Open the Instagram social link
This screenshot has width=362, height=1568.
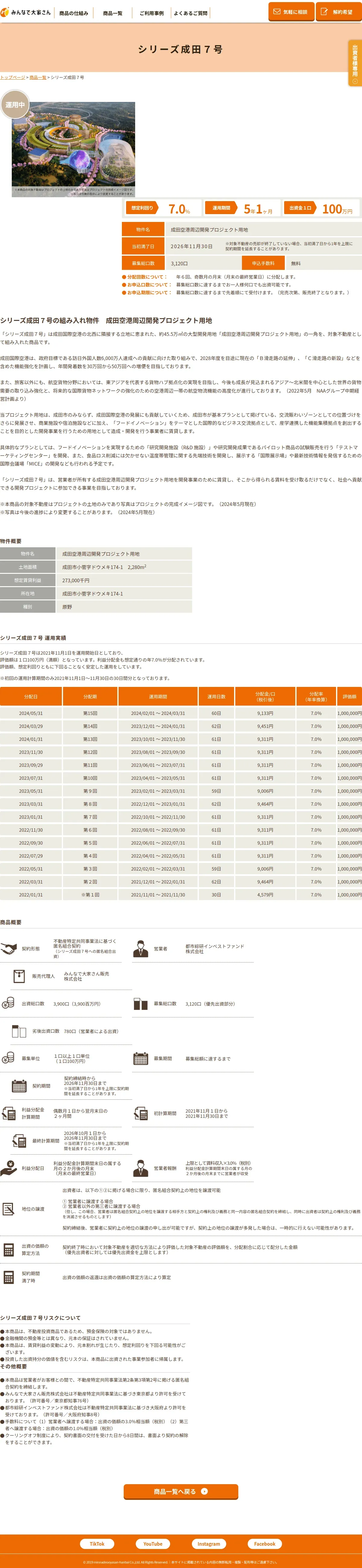pyautogui.click(x=208, y=1543)
